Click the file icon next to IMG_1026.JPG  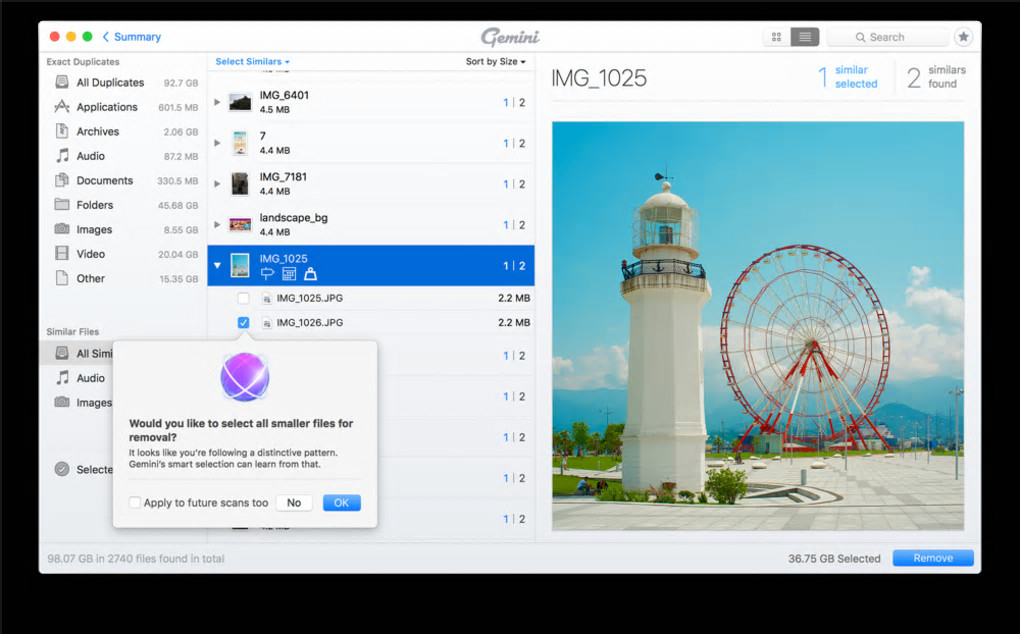[267, 323]
